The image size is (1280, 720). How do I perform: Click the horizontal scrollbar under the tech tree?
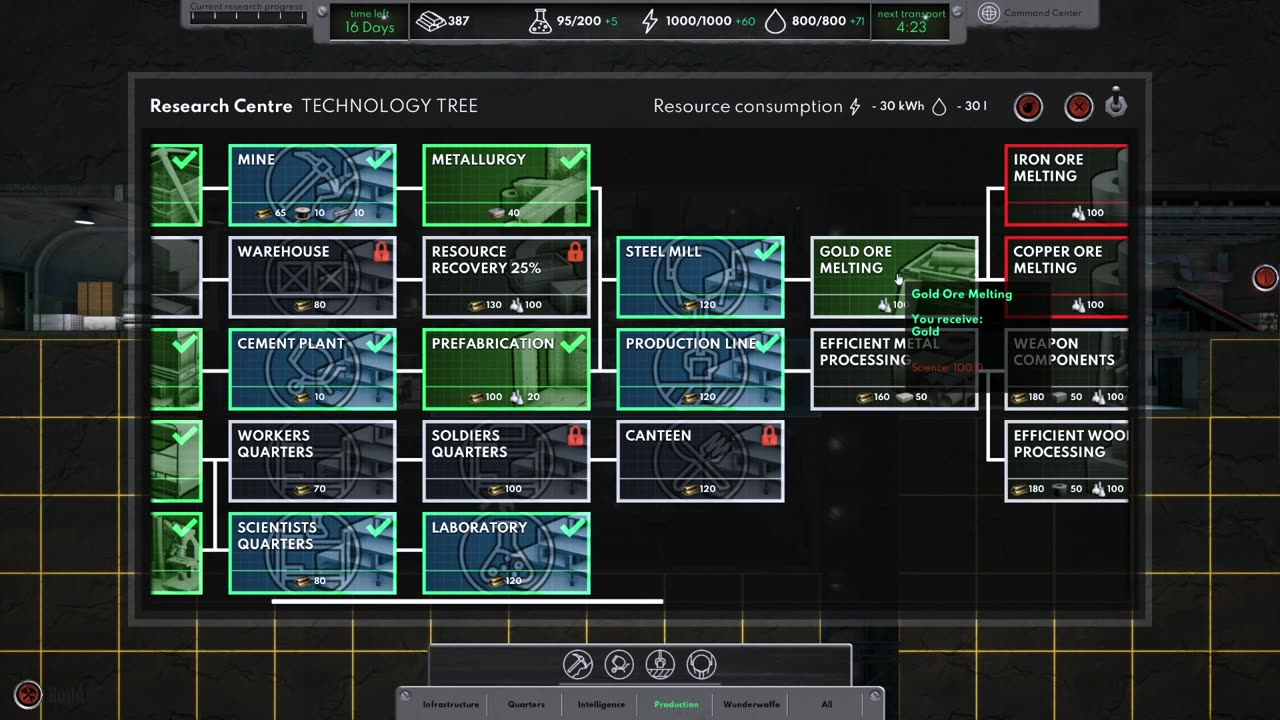[x=467, y=601]
